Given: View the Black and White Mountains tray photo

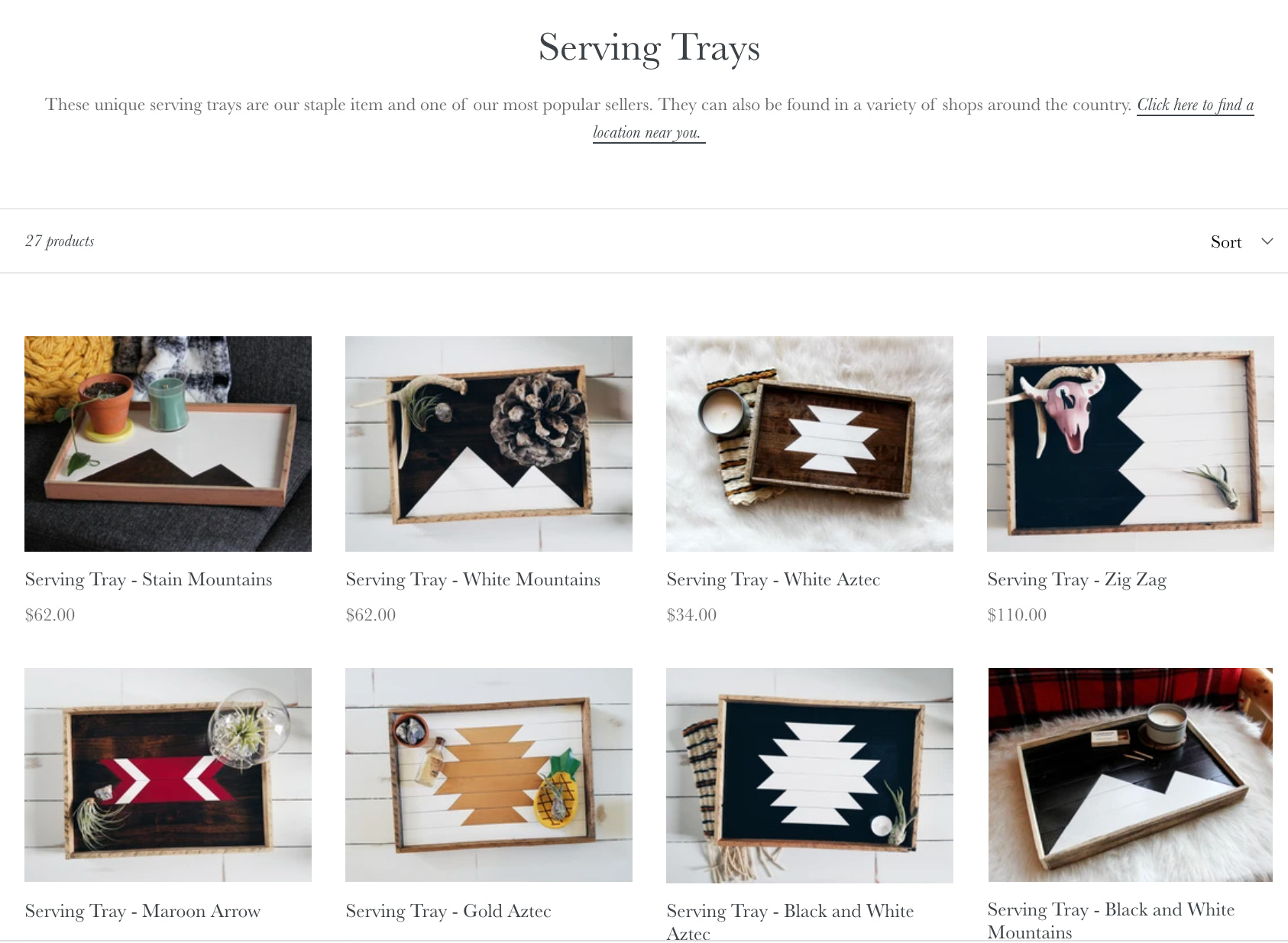Looking at the screenshot, I should pyautogui.click(x=1131, y=775).
